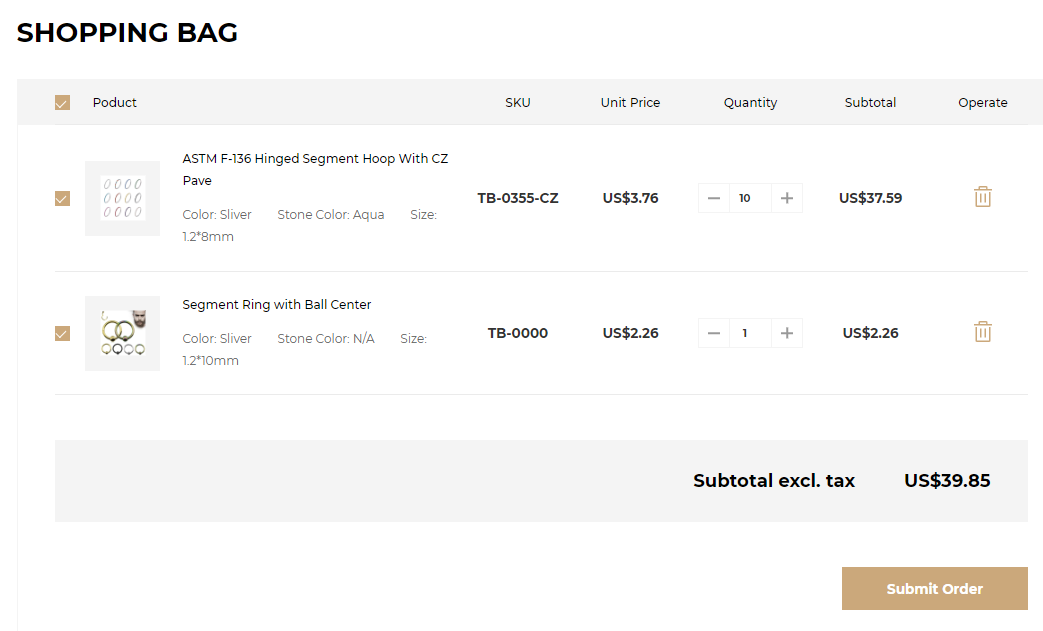Decrease quantity of the Hinged Segment Hoop

(x=713, y=198)
